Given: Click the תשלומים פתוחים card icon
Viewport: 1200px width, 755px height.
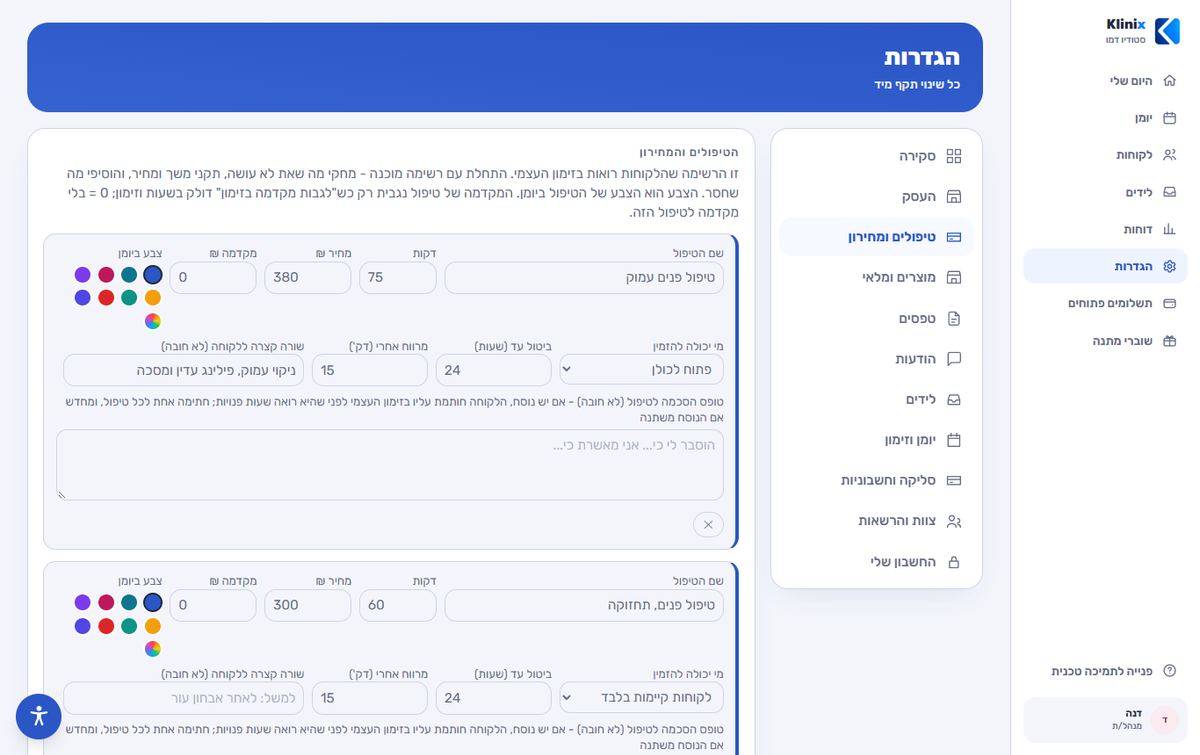Looking at the screenshot, I should [x=1170, y=303].
